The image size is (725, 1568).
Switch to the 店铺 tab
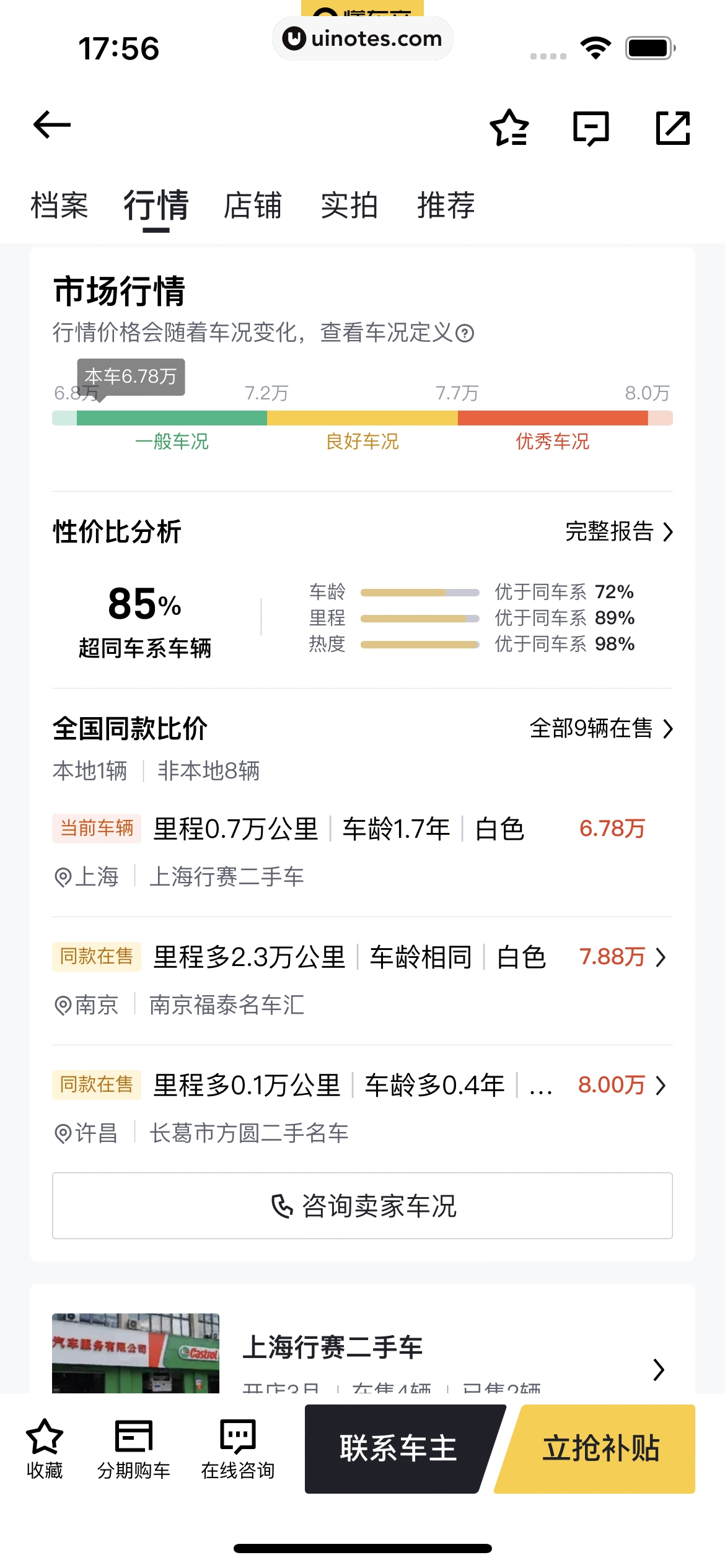click(x=253, y=206)
